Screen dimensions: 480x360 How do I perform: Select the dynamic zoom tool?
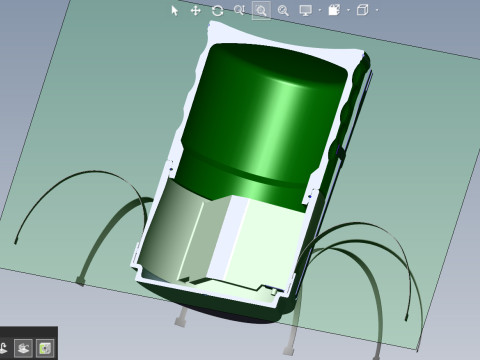click(x=239, y=10)
